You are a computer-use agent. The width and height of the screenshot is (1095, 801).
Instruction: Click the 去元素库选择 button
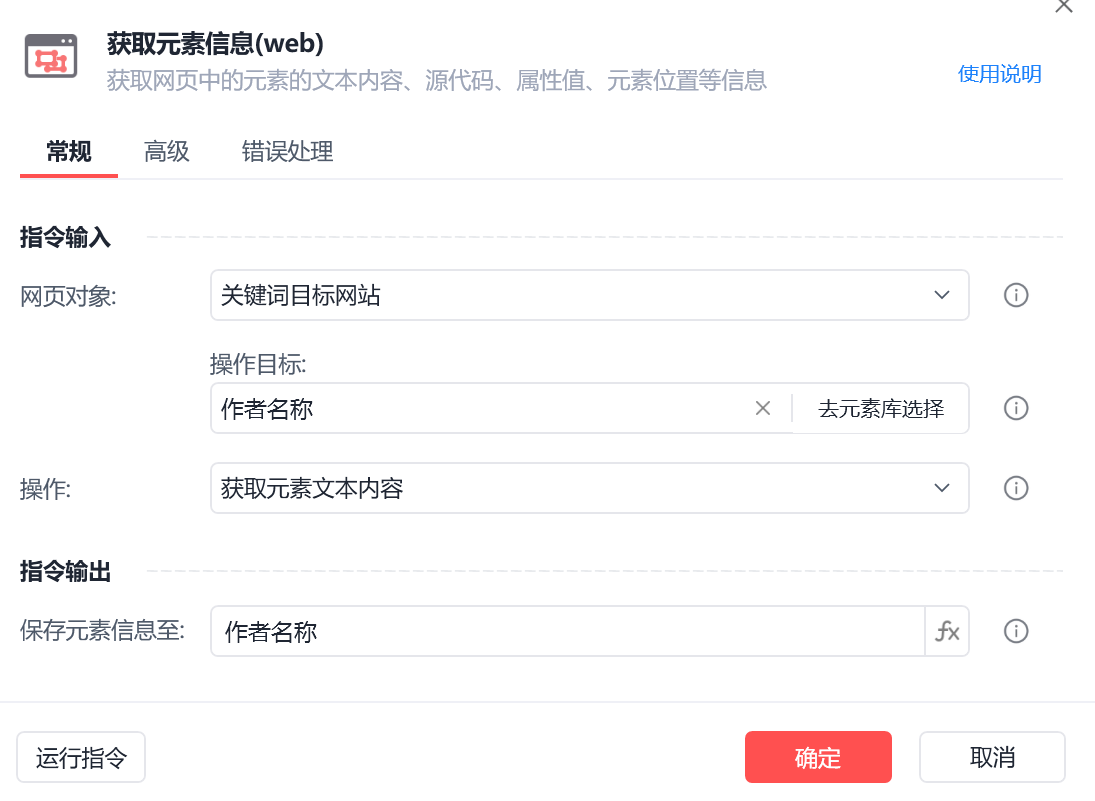click(881, 409)
